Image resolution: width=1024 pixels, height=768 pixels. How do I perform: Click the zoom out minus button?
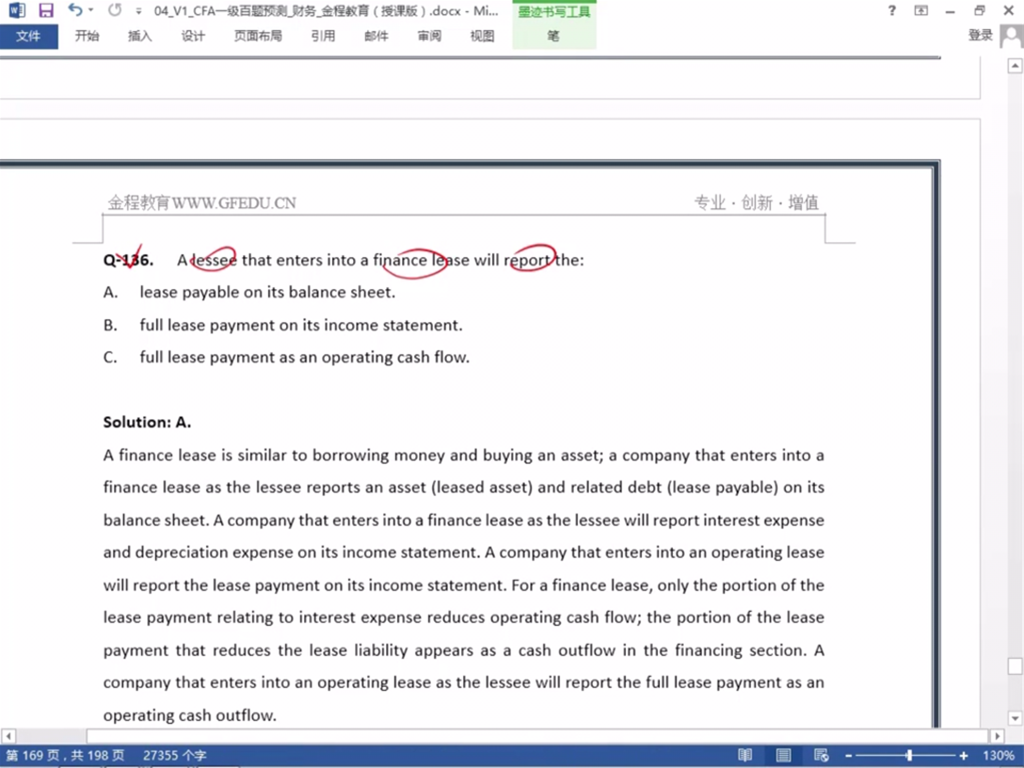tap(848, 756)
